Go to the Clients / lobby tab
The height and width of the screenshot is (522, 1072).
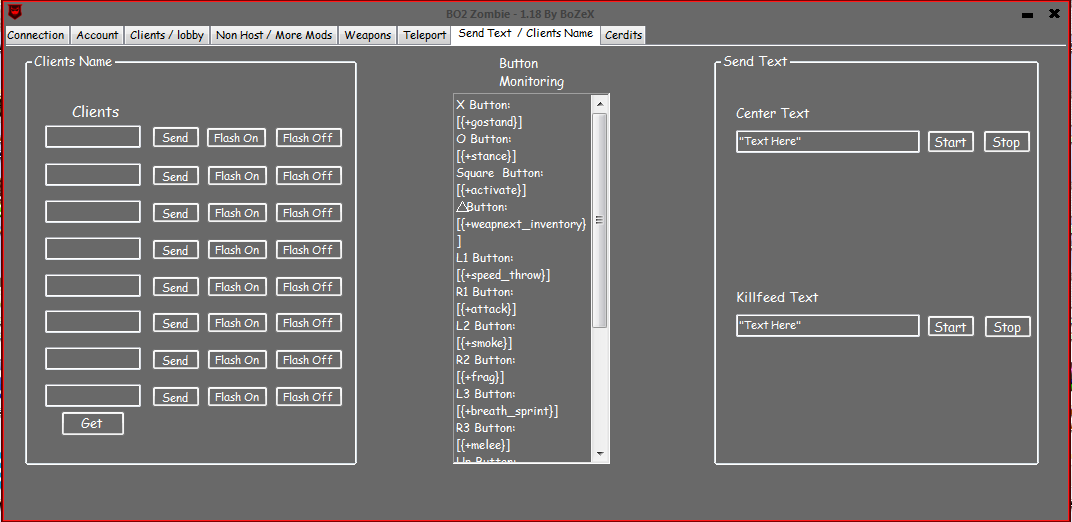pos(167,36)
